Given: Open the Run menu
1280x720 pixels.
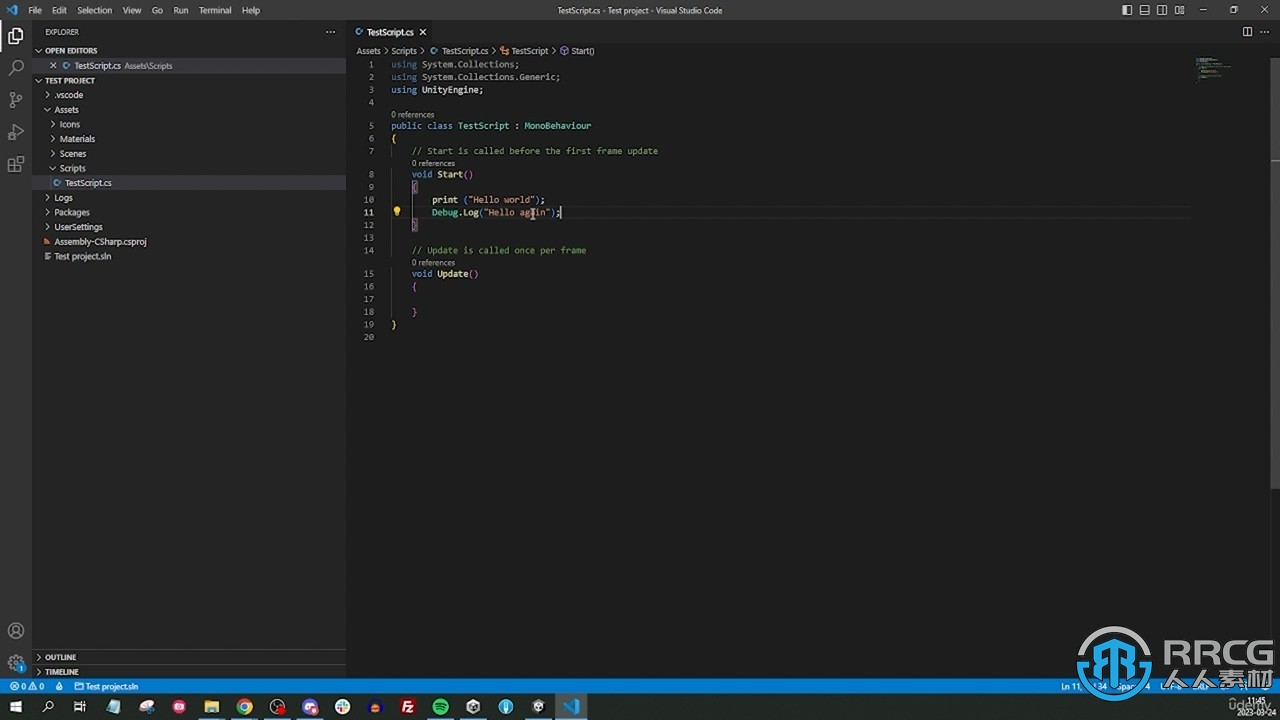Looking at the screenshot, I should [x=181, y=10].
